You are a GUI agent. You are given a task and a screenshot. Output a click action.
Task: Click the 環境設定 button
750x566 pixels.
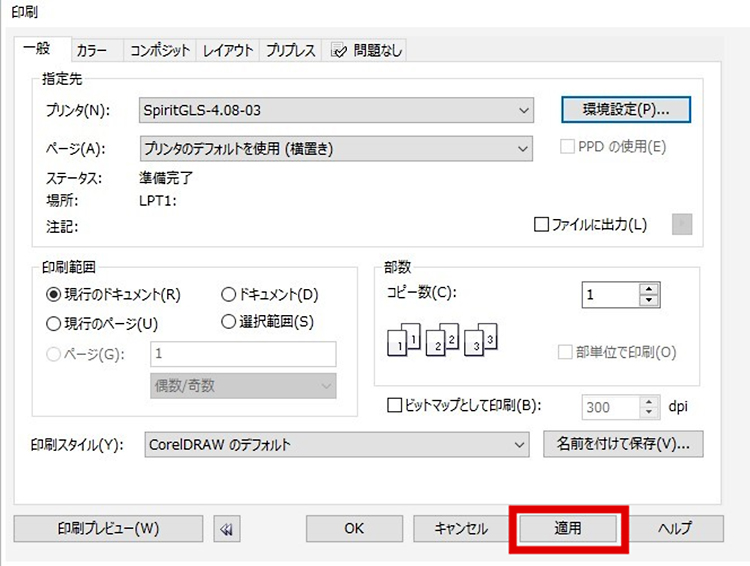[626, 108]
